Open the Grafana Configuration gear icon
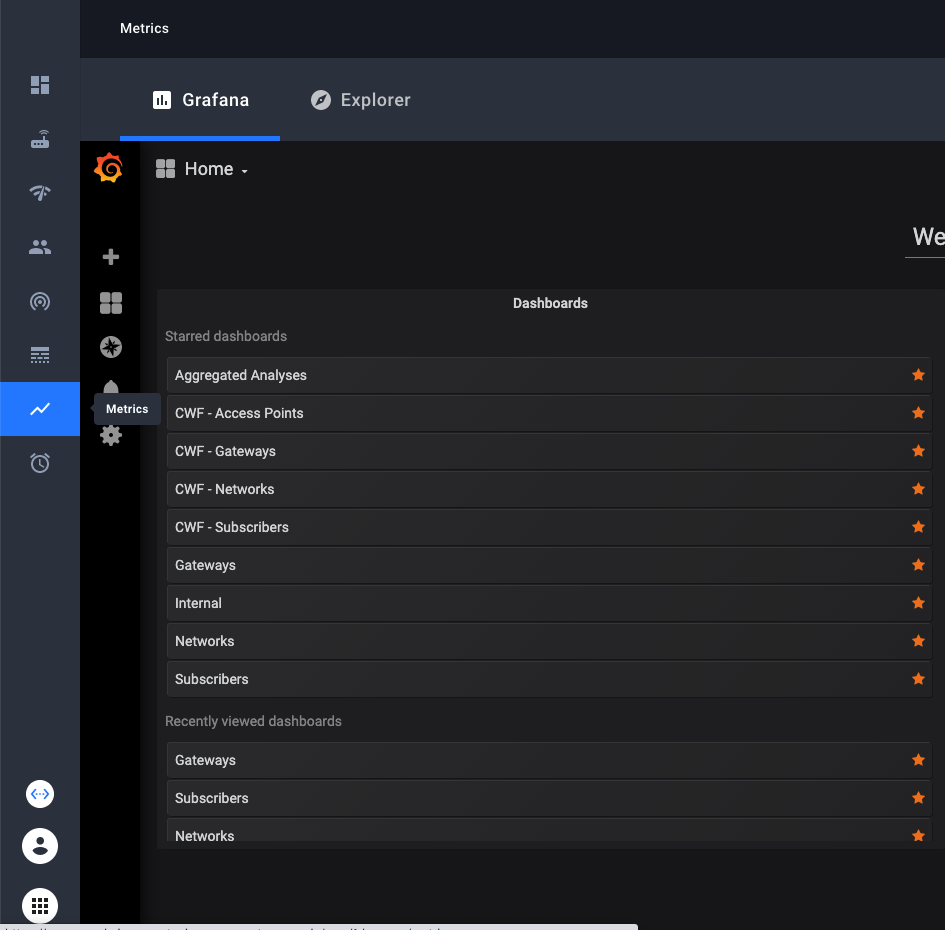 coord(110,435)
